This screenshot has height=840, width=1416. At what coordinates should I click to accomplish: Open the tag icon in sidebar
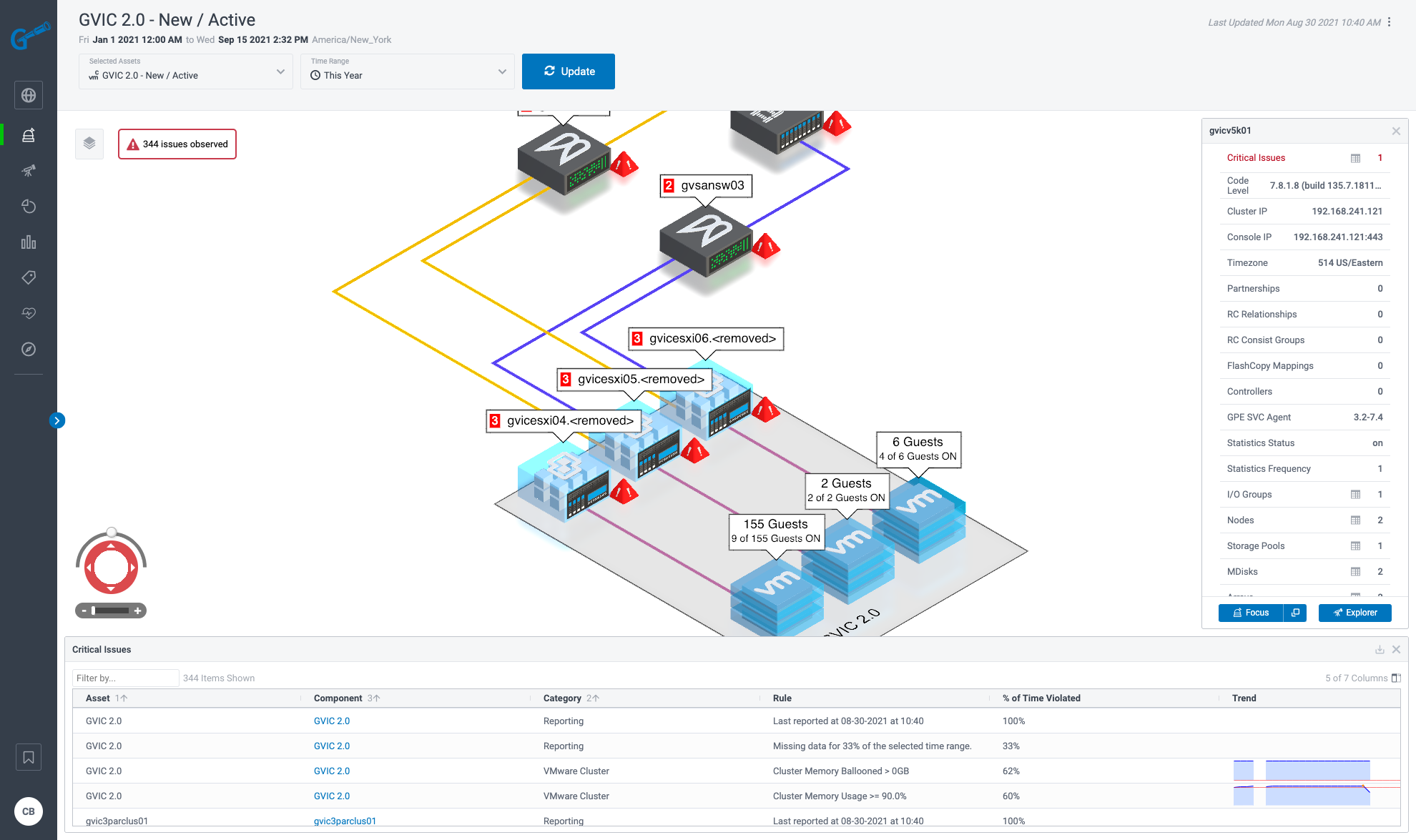click(29, 277)
